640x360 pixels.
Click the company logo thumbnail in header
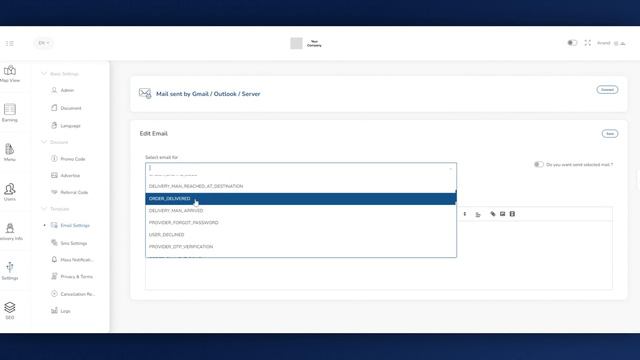tap(296, 43)
